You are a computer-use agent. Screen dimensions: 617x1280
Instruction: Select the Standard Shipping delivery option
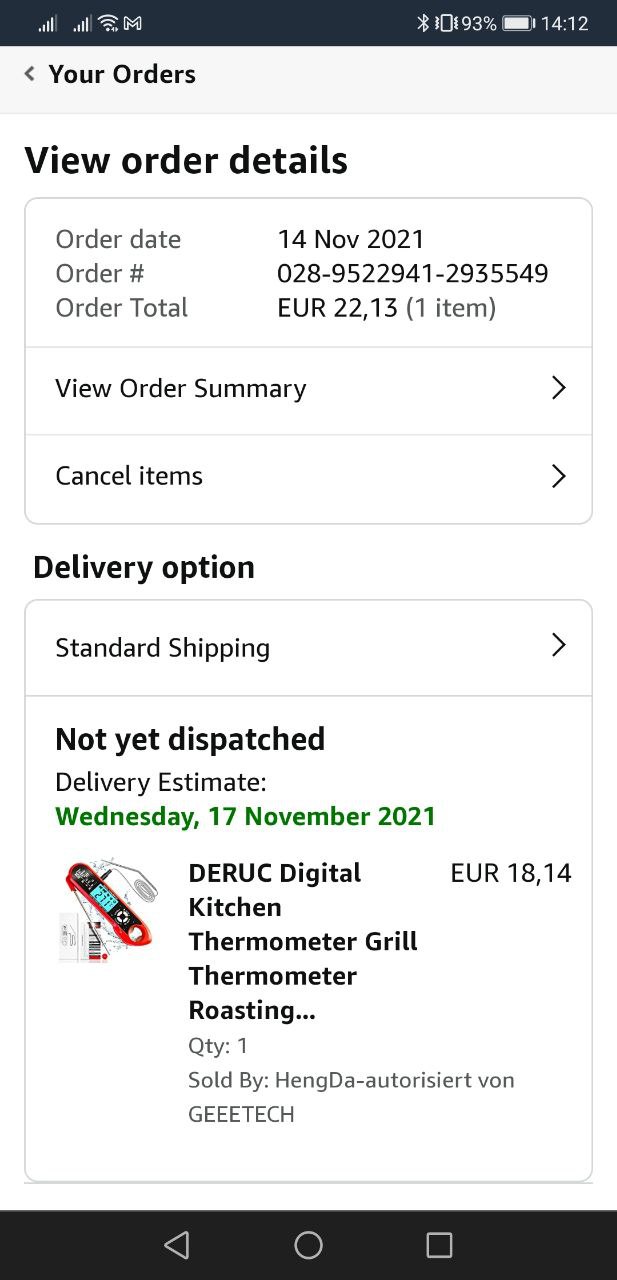pyautogui.click(x=308, y=648)
